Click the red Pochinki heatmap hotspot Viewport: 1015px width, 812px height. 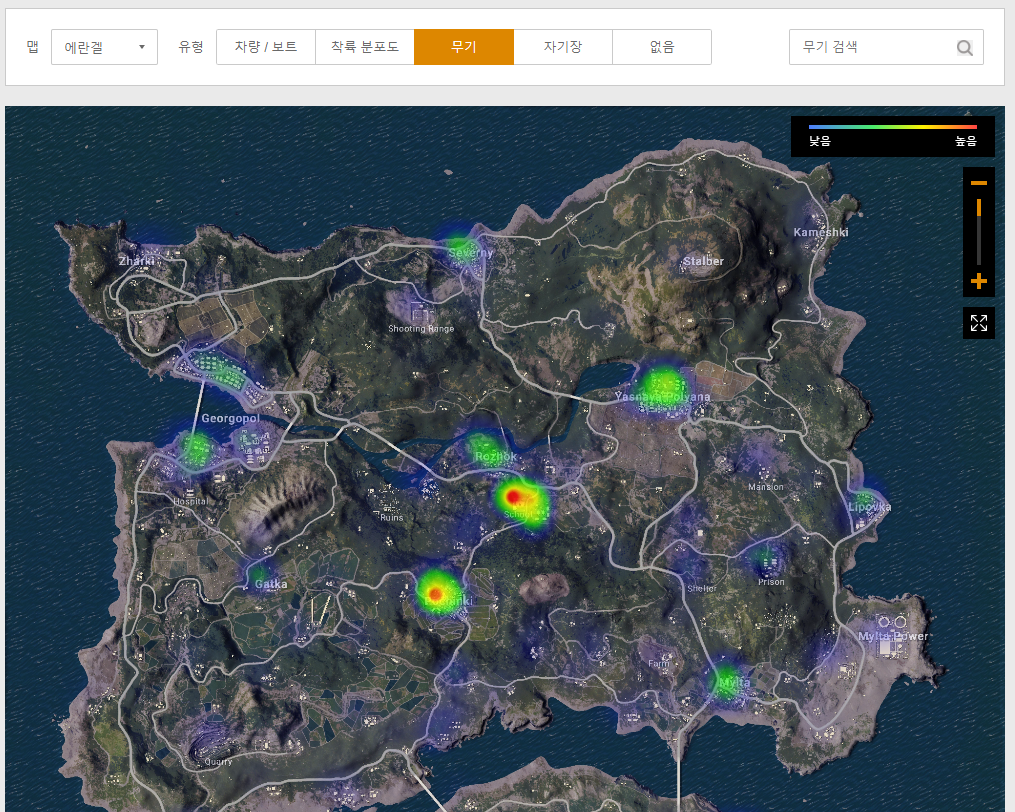436,594
